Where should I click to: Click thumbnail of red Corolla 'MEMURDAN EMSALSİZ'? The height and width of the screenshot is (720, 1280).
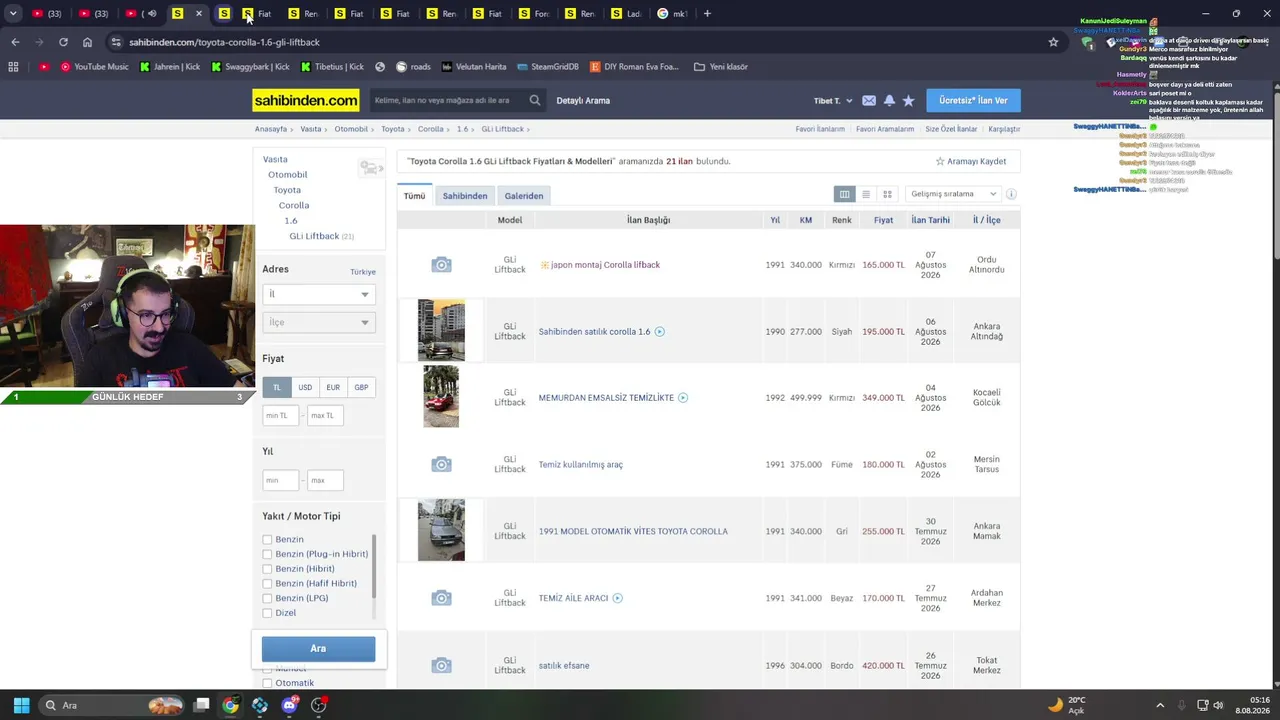[x=441, y=397]
